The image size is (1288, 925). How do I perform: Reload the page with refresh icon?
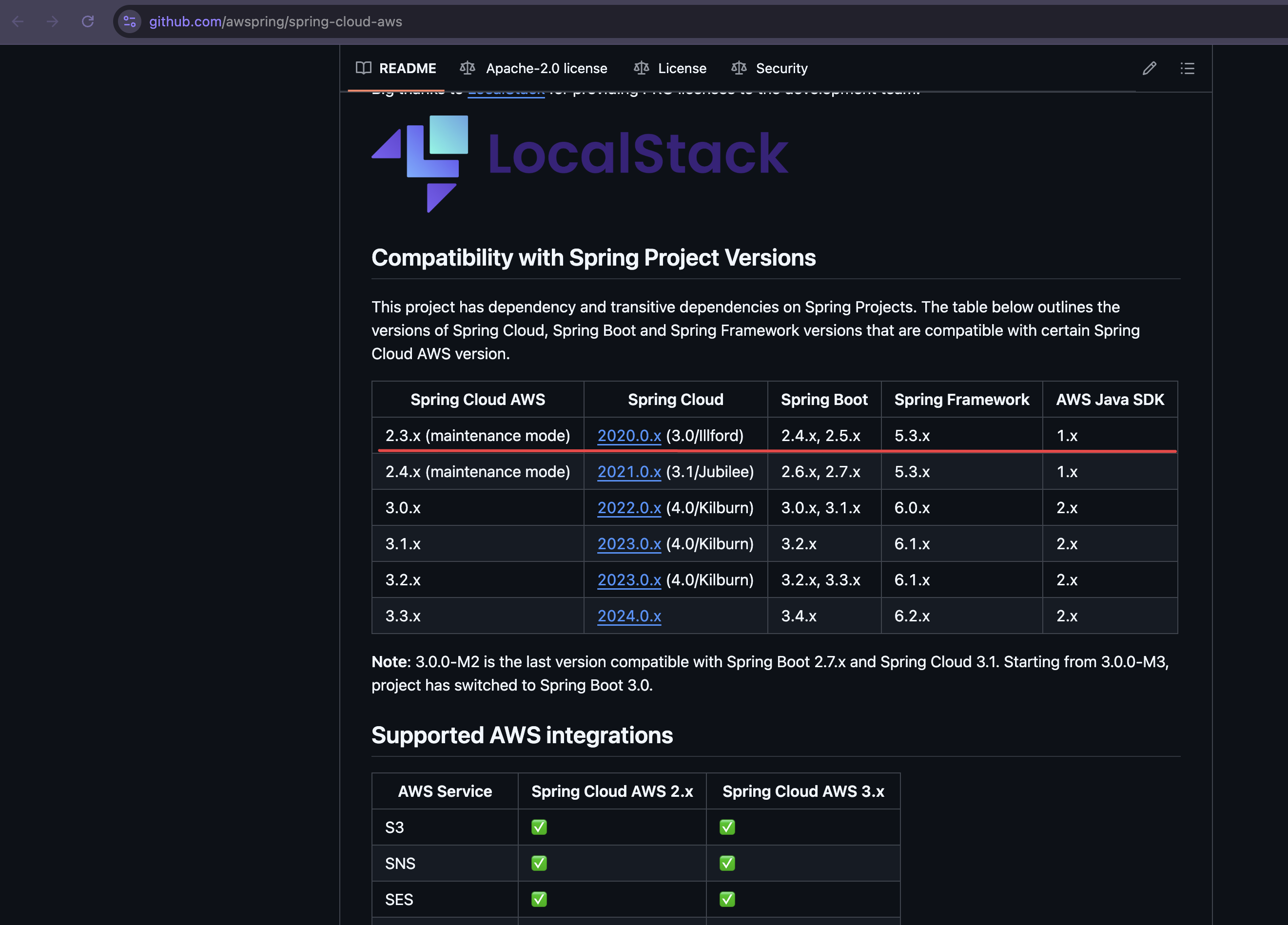tap(87, 21)
